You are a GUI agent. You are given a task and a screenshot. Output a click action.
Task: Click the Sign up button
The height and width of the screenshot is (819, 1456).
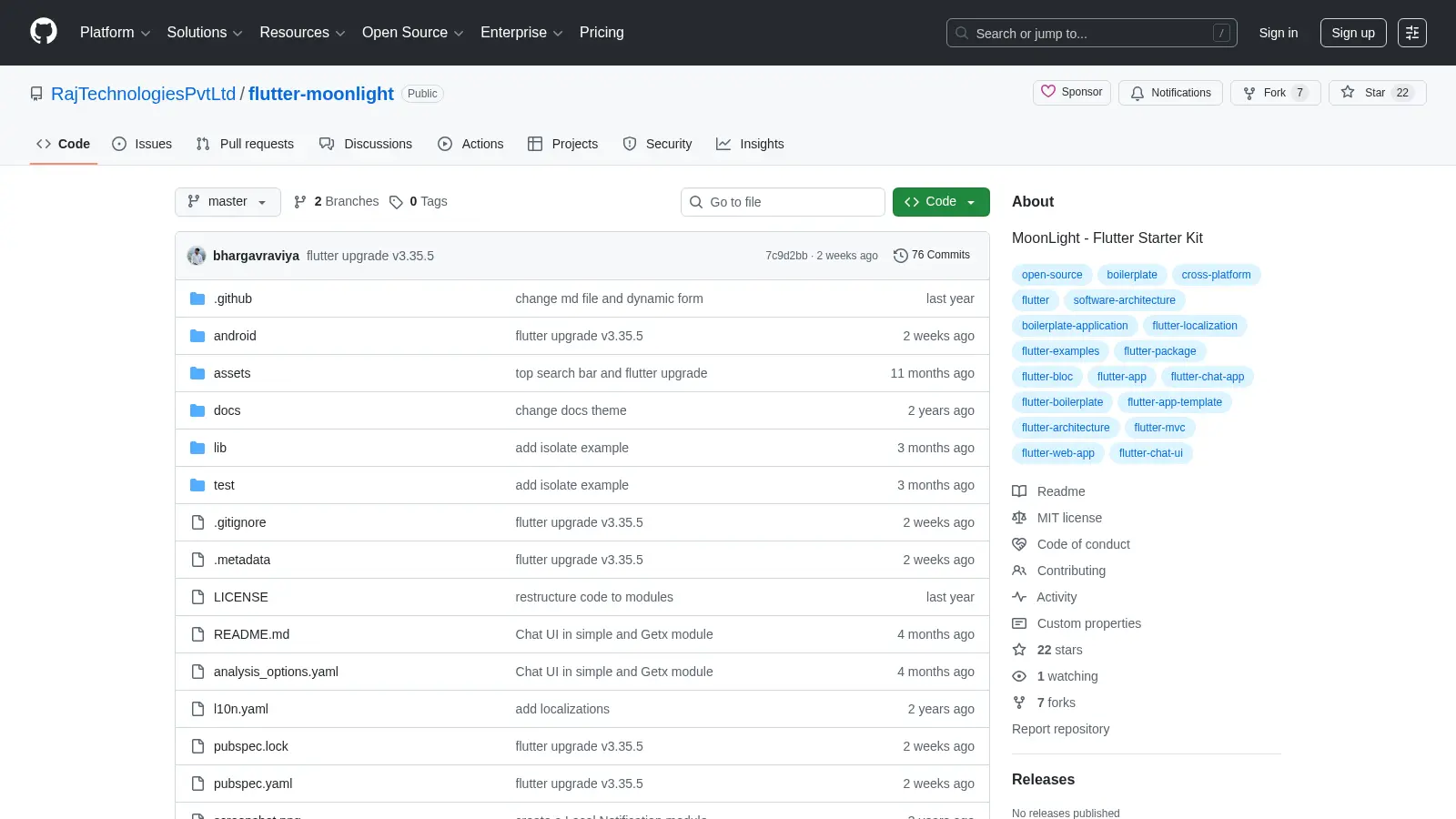[x=1353, y=33]
